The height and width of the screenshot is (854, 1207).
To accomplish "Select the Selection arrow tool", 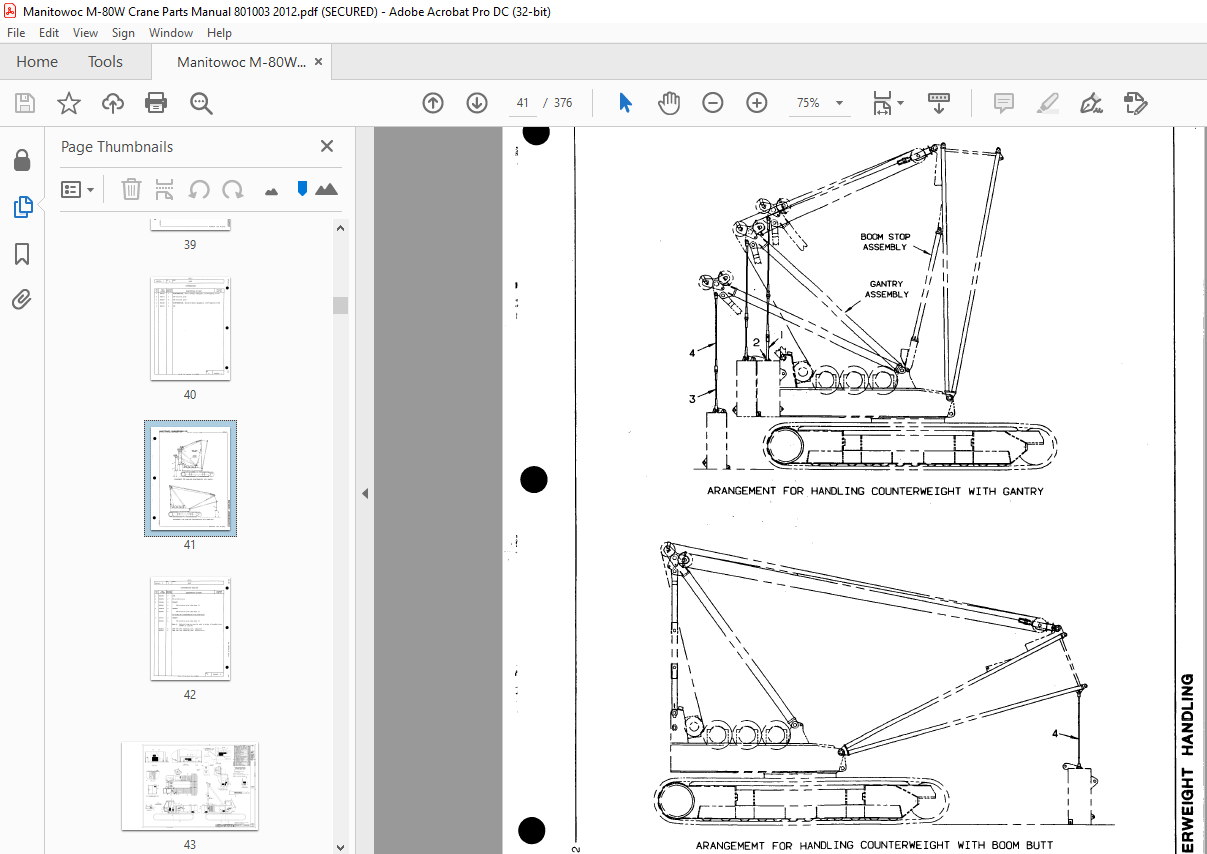I will [x=626, y=103].
